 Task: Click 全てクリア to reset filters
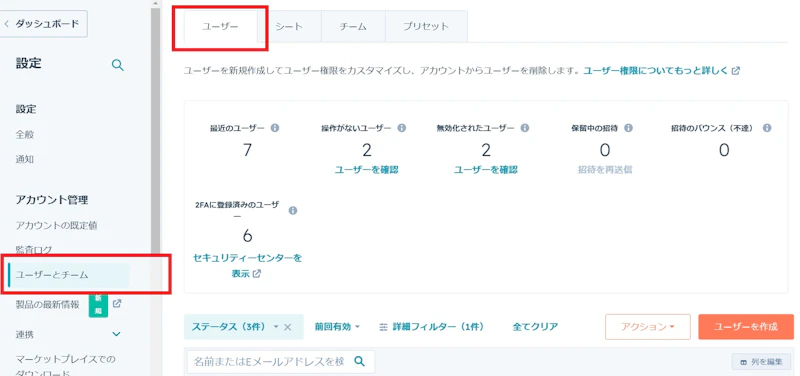535,327
